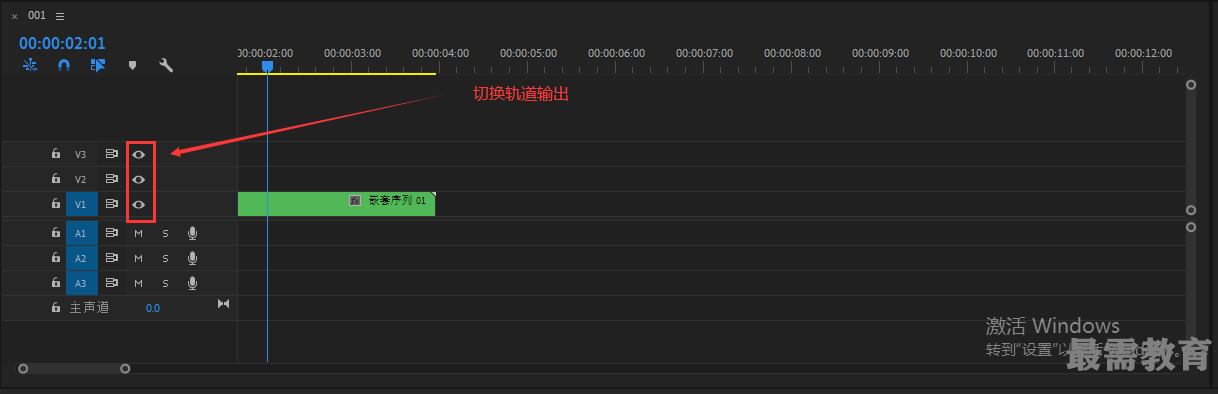
Task: Target the V3 track header
Action: click(x=82, y=155)
